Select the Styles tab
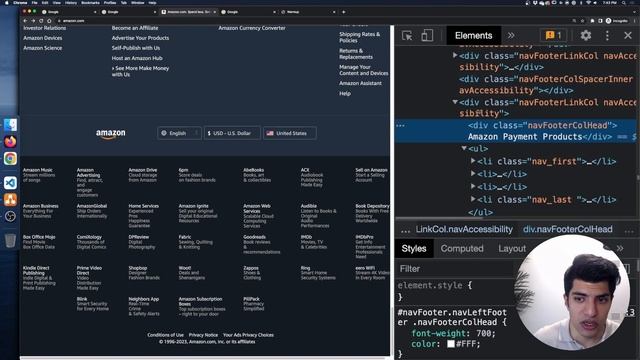The image size is (640, 360). tap(413, 249)
